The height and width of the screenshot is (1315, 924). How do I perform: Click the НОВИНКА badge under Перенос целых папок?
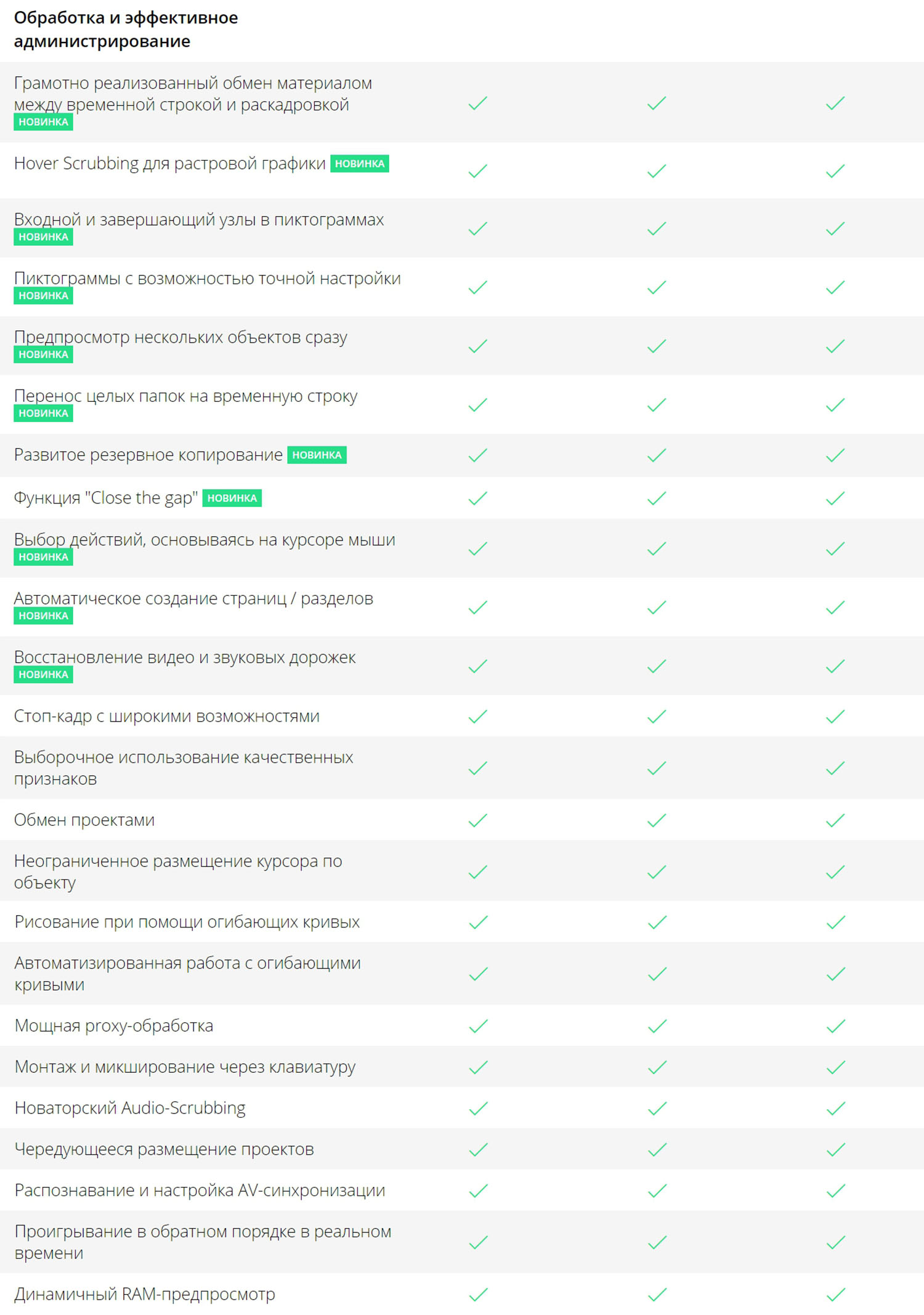43,413
